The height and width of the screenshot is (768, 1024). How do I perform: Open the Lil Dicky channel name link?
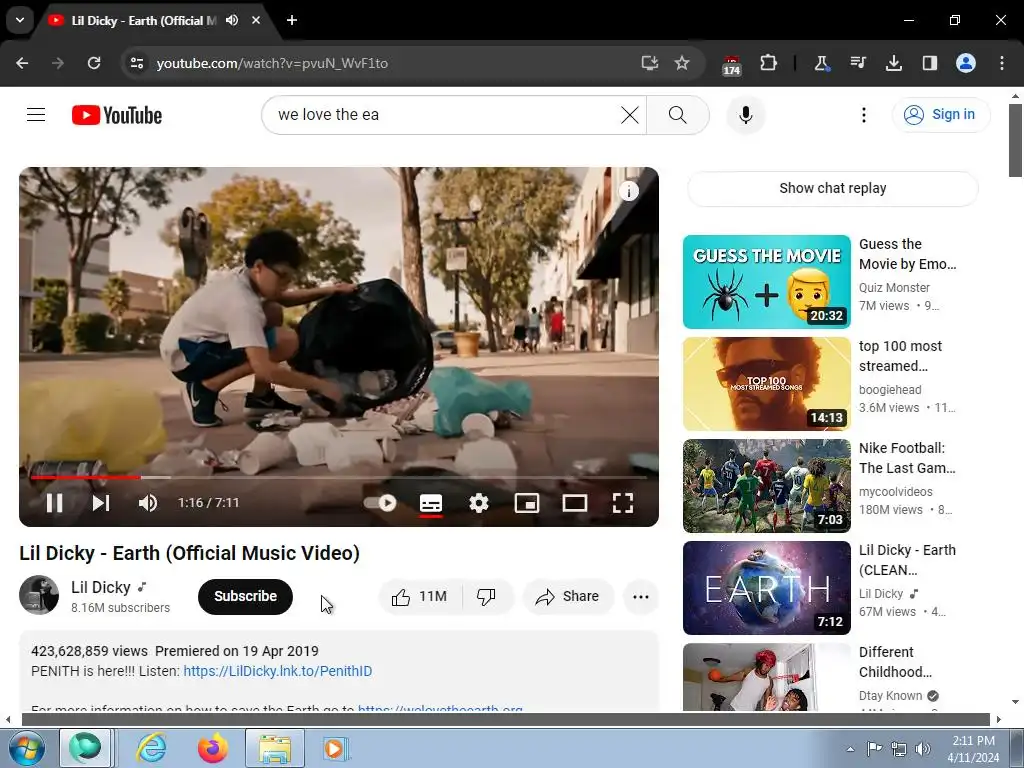point(101,587)
